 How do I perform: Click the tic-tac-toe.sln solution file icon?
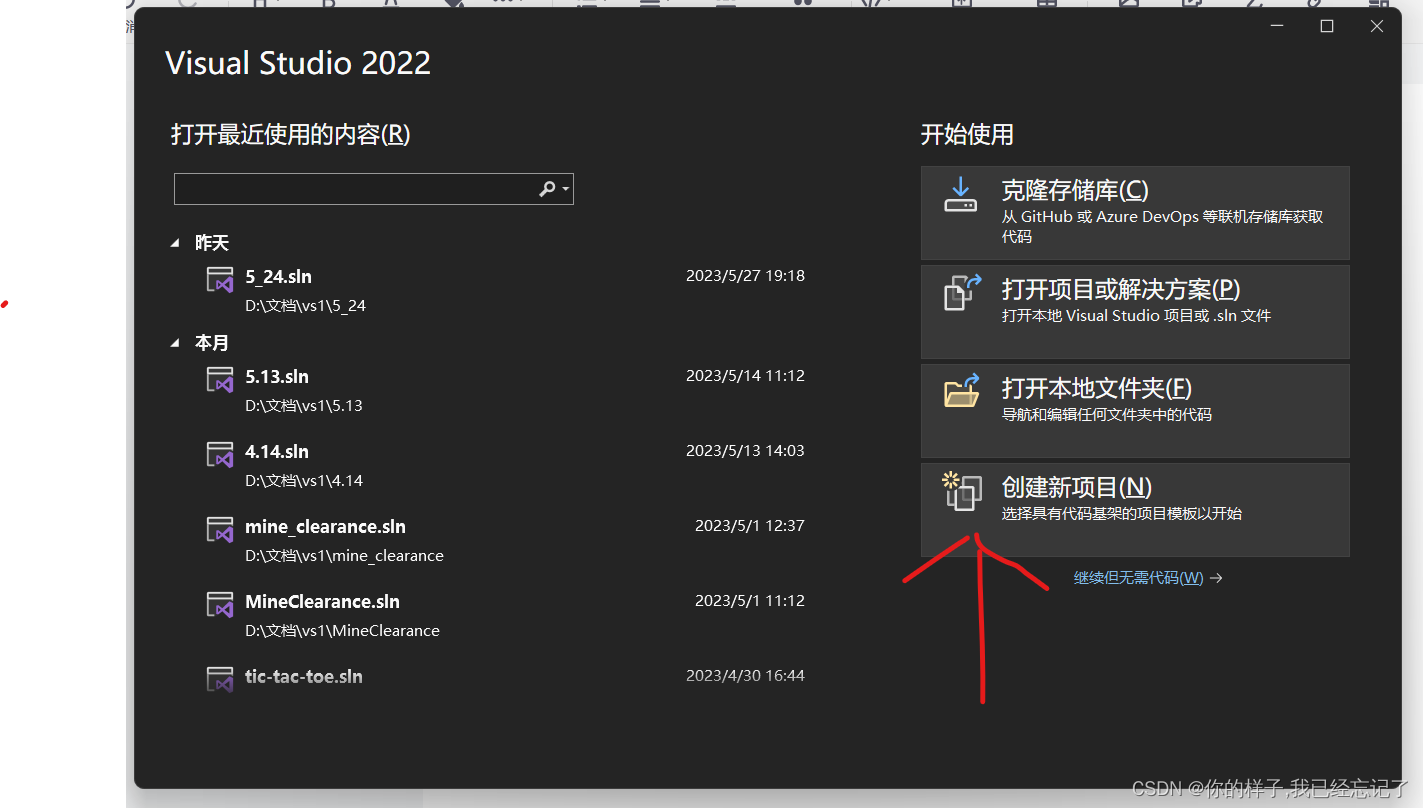[x=220, y=679]
